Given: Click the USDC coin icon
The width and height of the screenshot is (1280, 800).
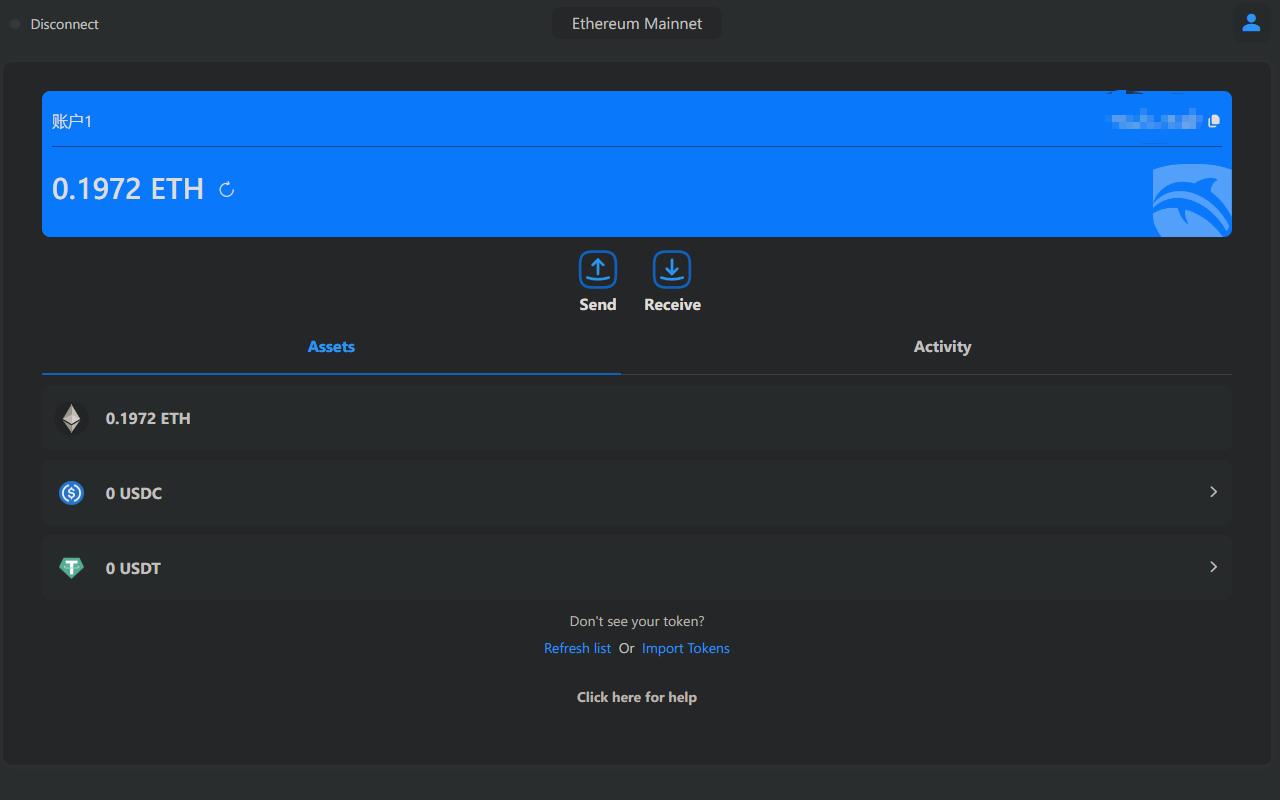Looking at the screenshot, I should click(71, 493).
